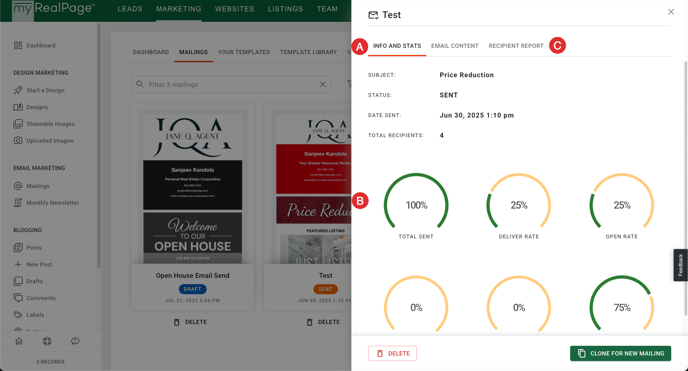Click the Mailings at-sign icon

pos(18,186)
